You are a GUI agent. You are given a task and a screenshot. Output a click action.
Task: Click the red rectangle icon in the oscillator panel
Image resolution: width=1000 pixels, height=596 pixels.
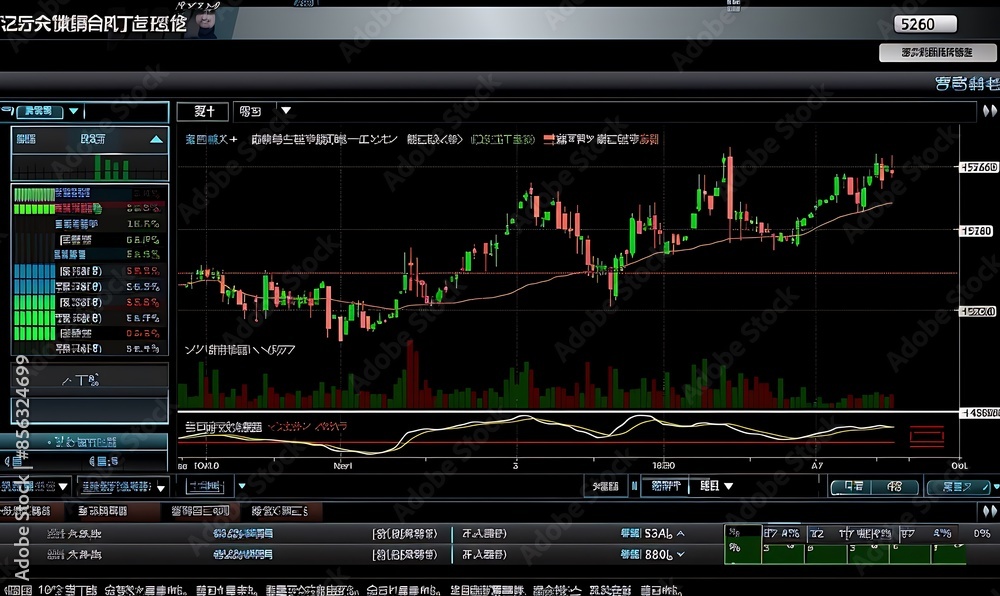926,436
